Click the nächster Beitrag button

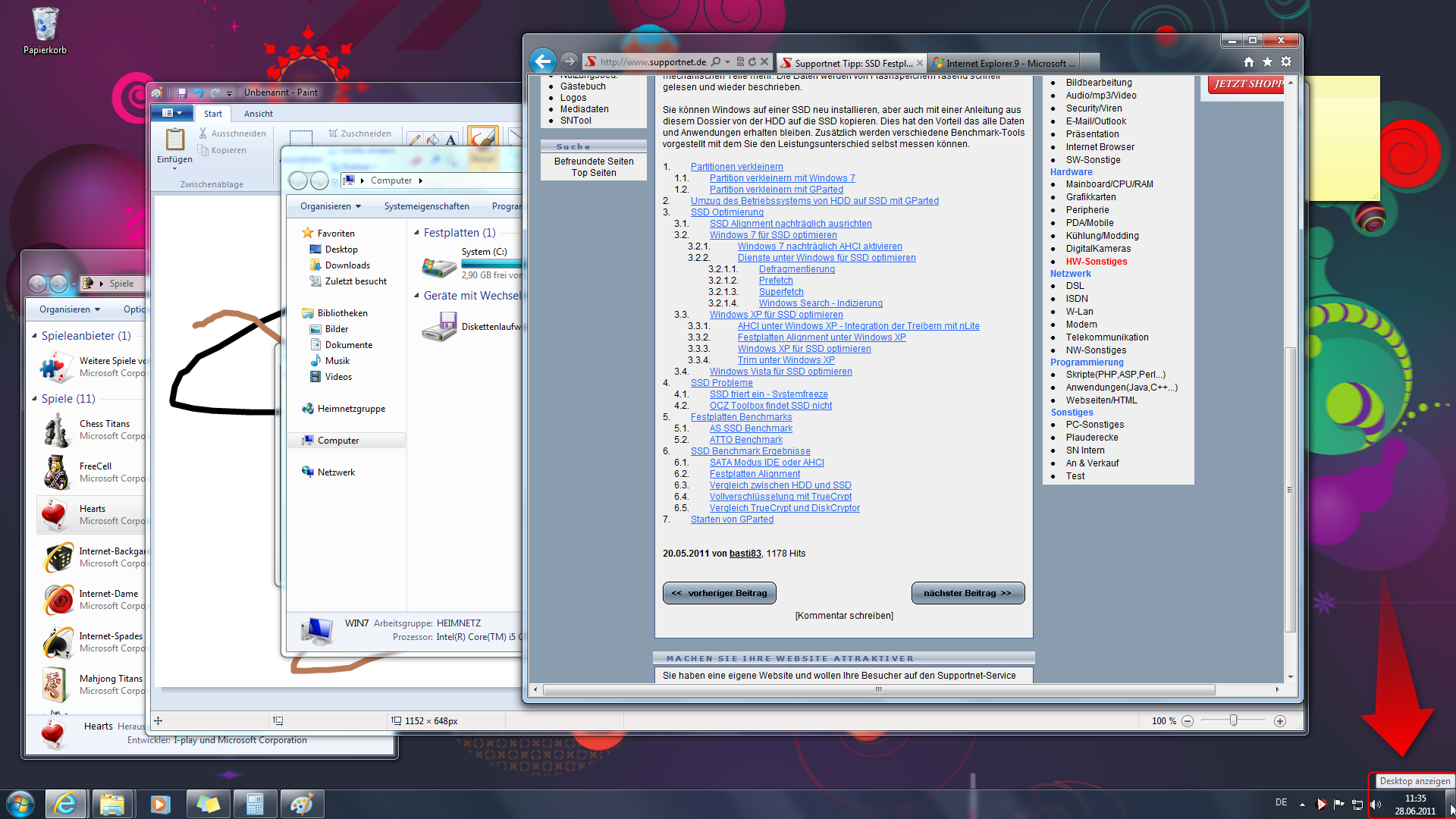tap(968, 593)
